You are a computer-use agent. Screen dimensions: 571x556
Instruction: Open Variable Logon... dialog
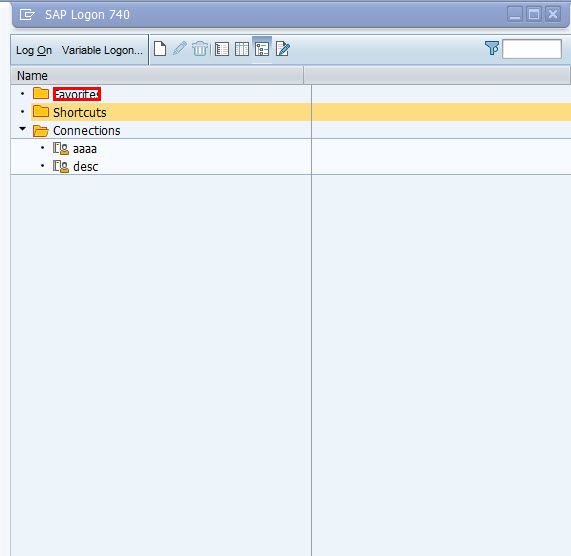pyautogui.click(x=102, y=50)
